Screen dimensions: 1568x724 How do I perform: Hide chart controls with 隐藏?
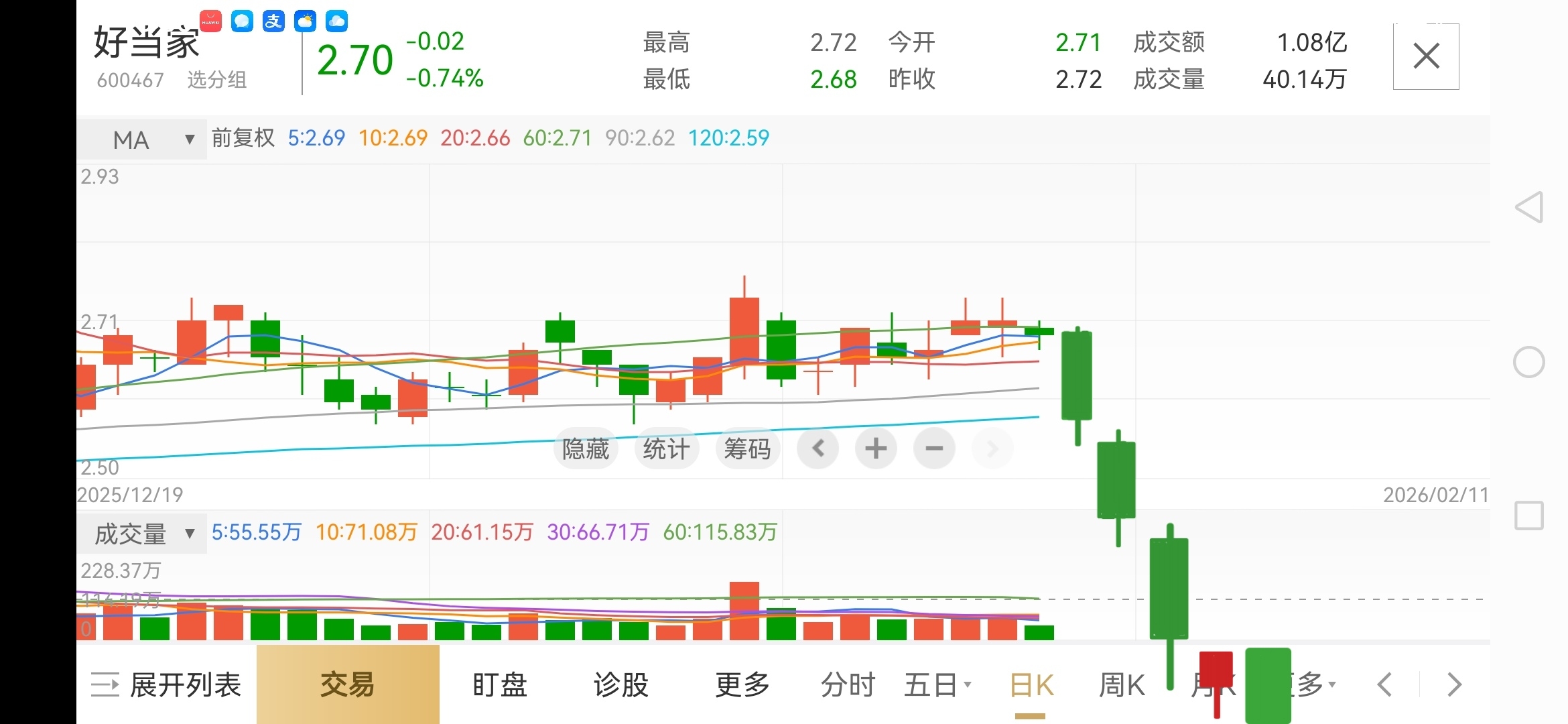(x=586, y=448)
